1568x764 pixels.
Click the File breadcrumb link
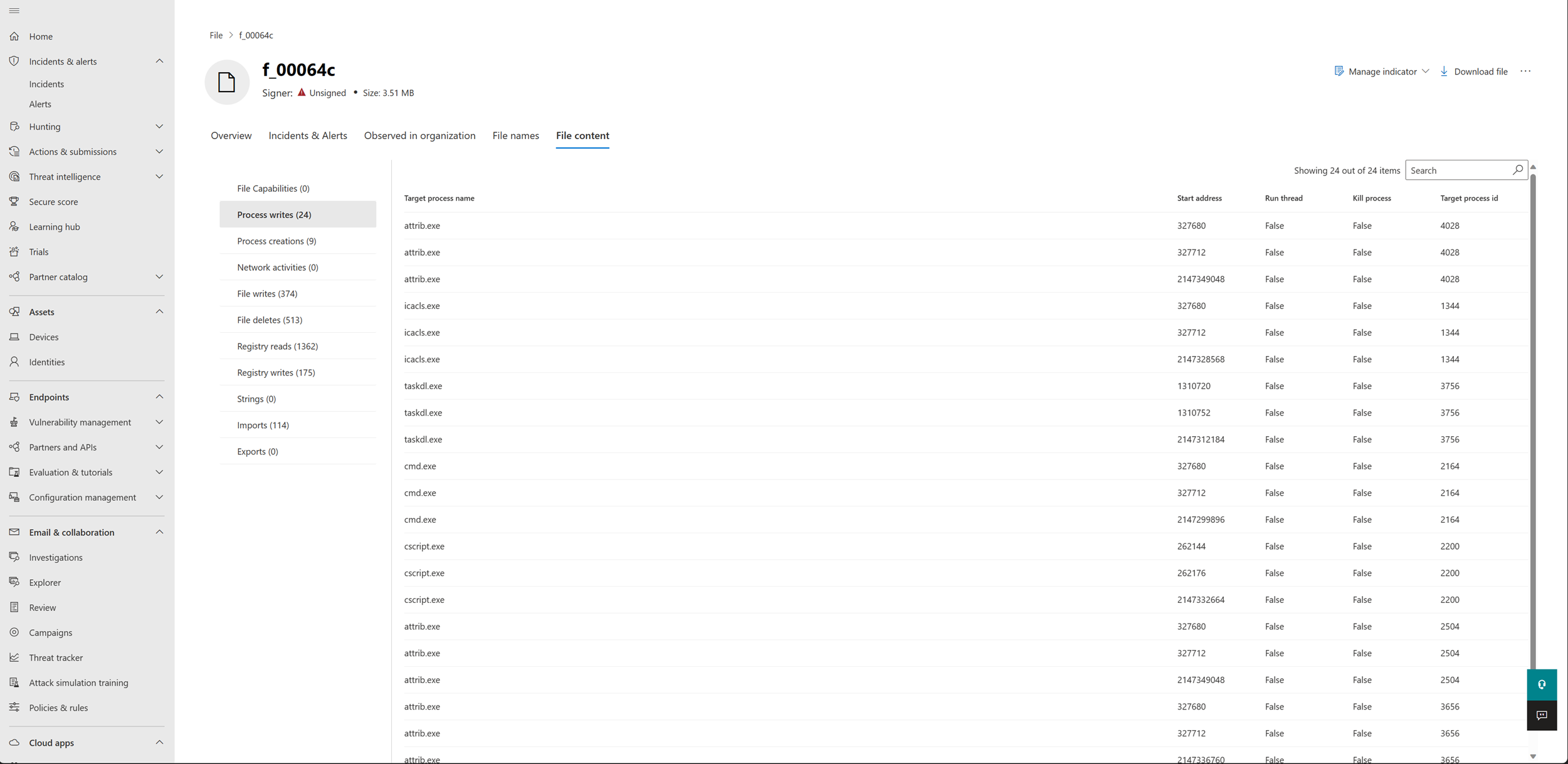pyautogui.click(x=216, y=35)
